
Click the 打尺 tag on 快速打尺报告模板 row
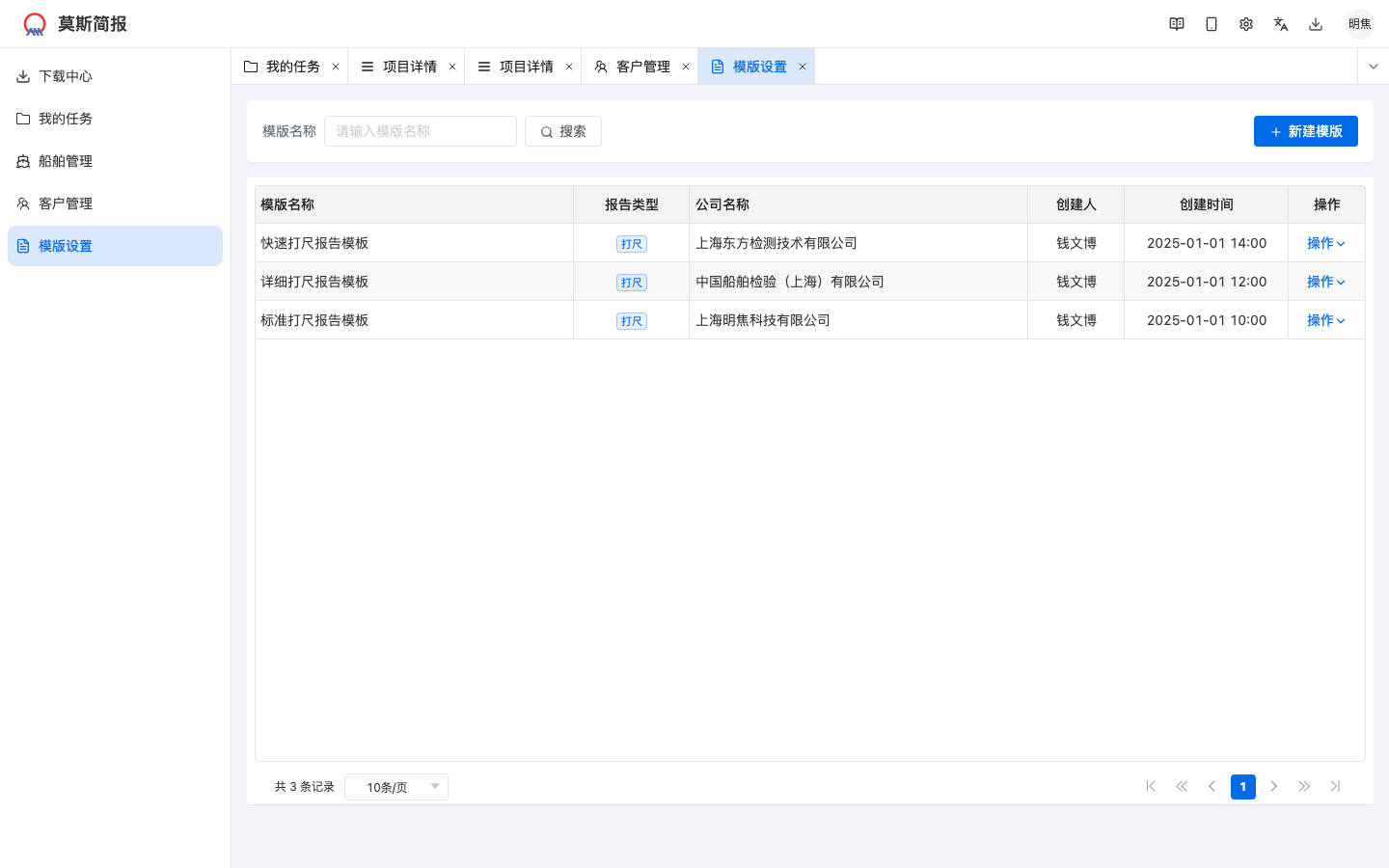click(631, 243)
